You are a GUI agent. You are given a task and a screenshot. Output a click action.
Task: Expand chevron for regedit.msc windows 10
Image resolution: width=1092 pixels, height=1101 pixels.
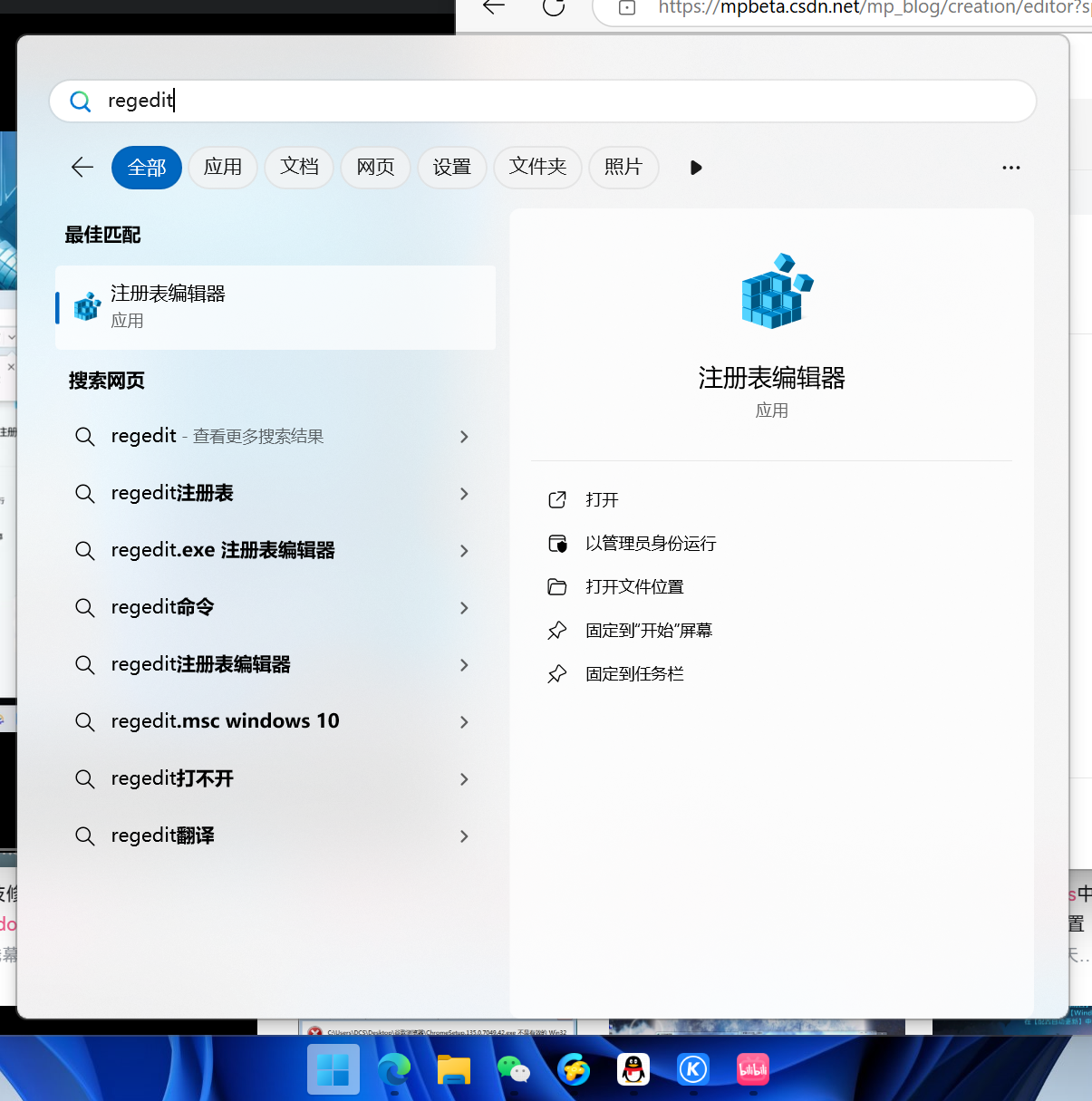point(464,722)
